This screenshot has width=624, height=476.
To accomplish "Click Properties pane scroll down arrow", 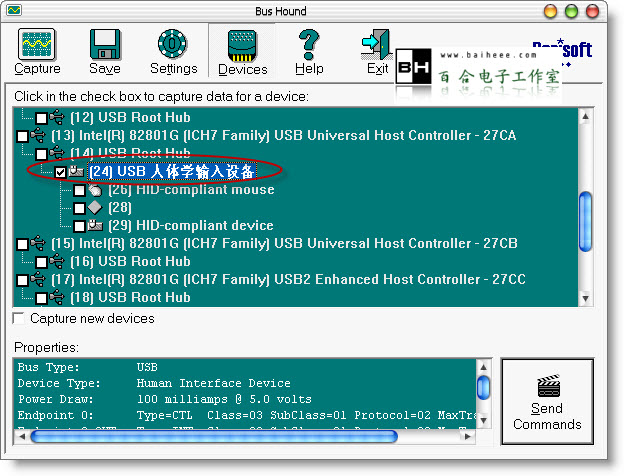I will point(483,420).
